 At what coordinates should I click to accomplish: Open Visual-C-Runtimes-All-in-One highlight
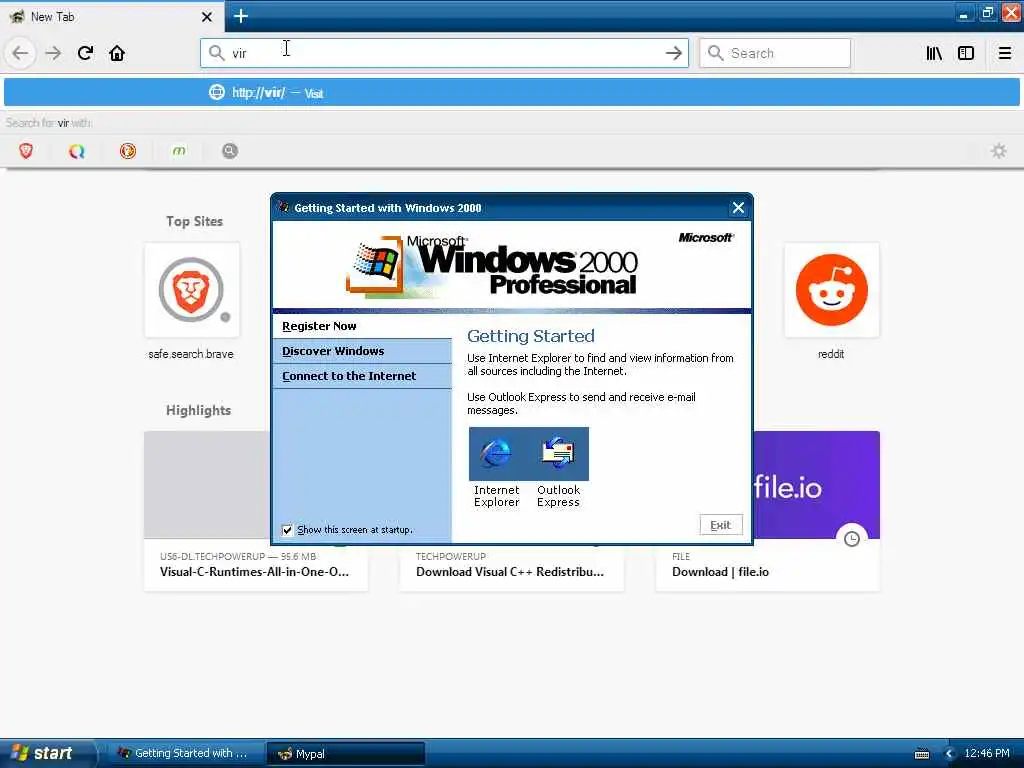coord(255,572)
